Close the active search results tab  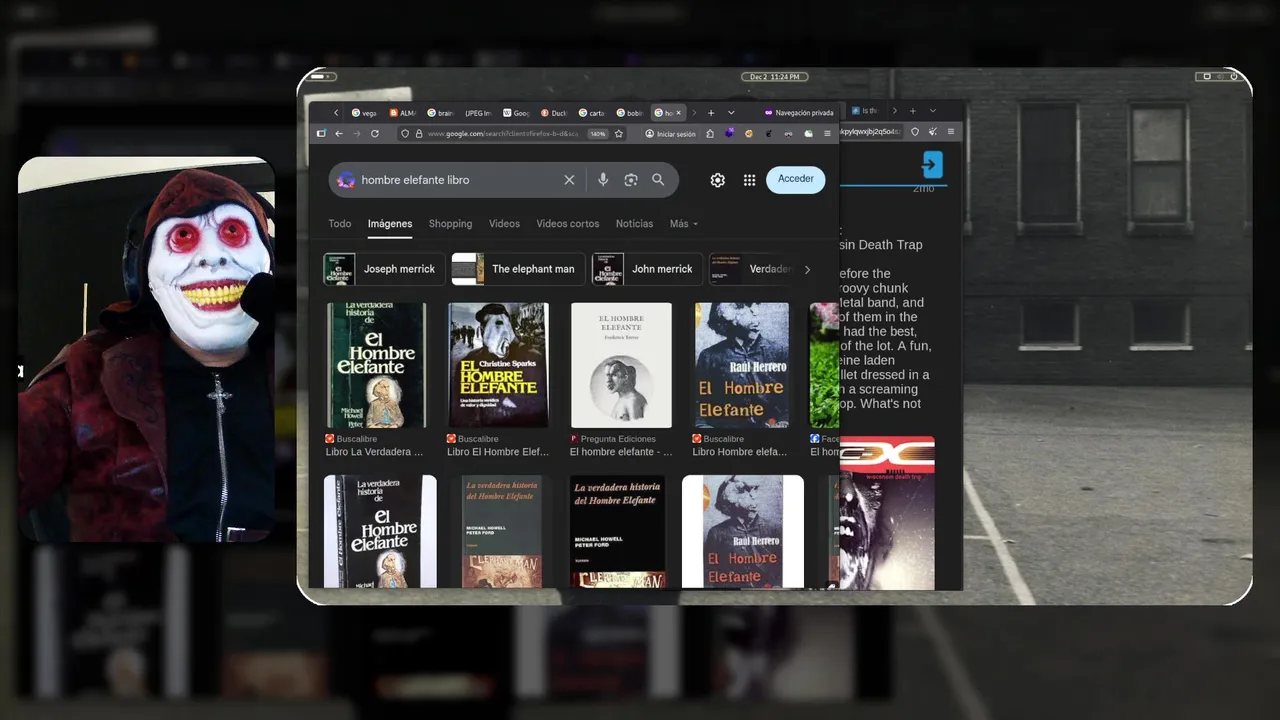click(x=679, y=113)
